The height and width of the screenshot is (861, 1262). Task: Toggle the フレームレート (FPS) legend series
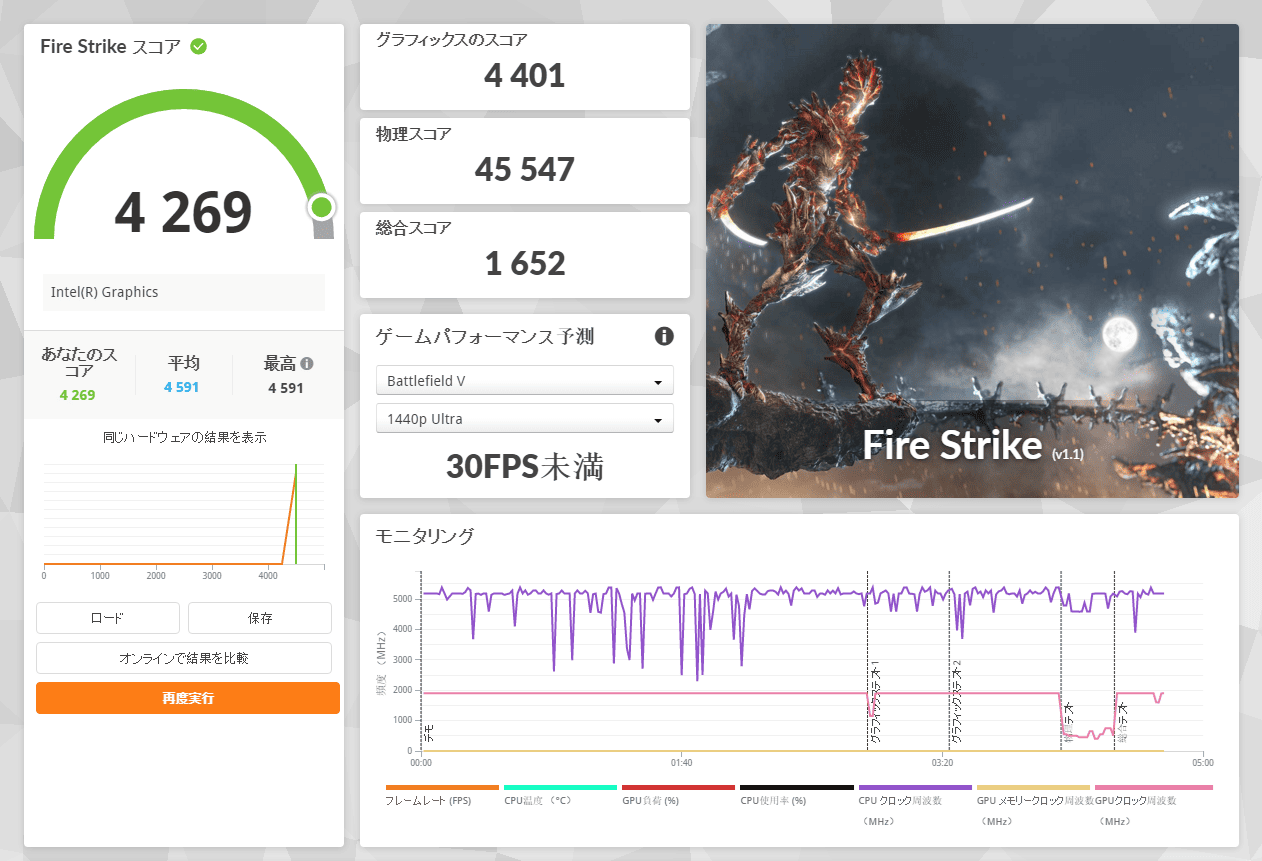click(x=441, y=789)
